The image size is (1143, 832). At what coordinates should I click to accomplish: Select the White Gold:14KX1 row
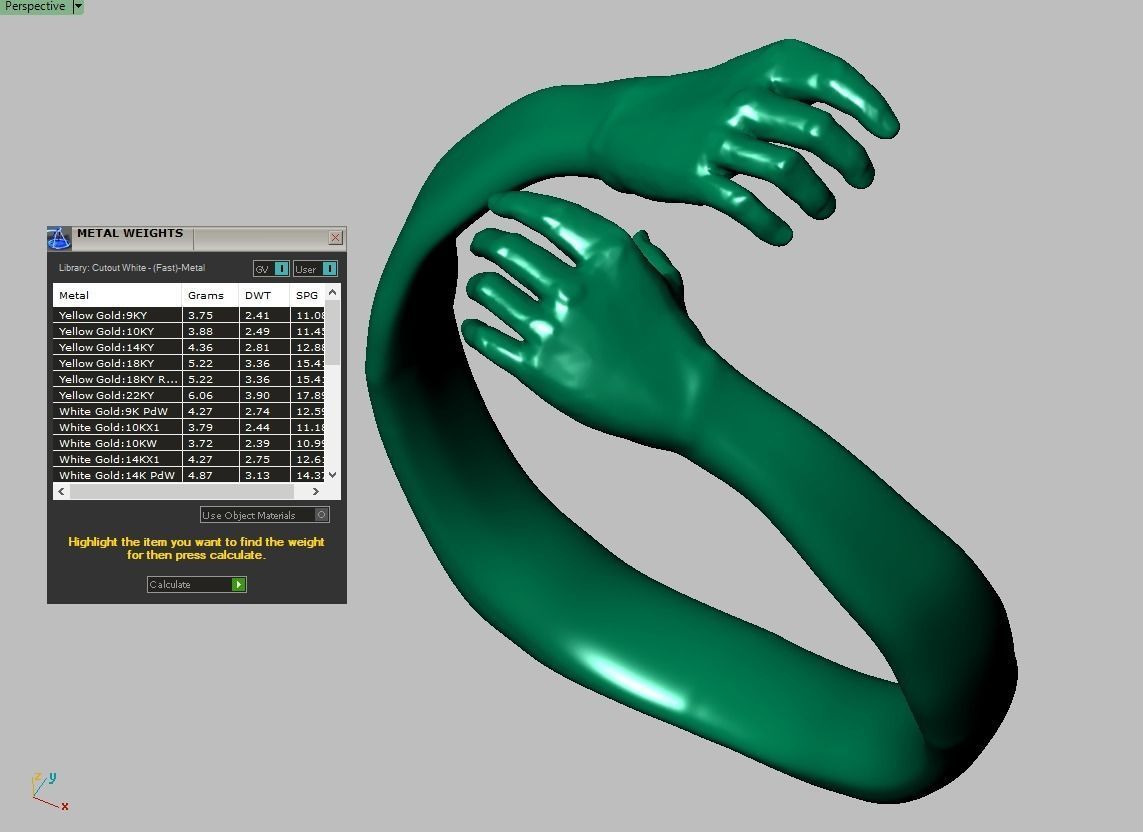coord(188,459)
